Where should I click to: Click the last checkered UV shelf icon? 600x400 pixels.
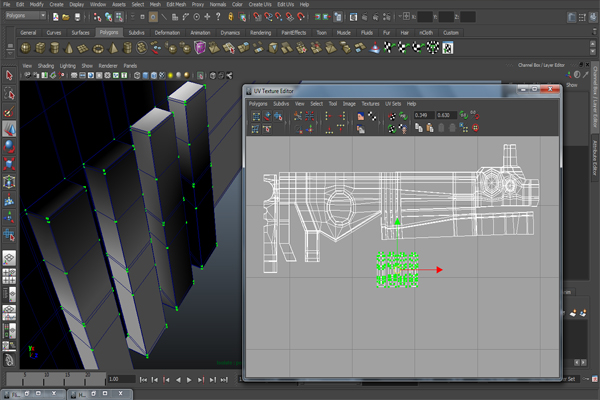pyautogui.click(x=448, y=48)
